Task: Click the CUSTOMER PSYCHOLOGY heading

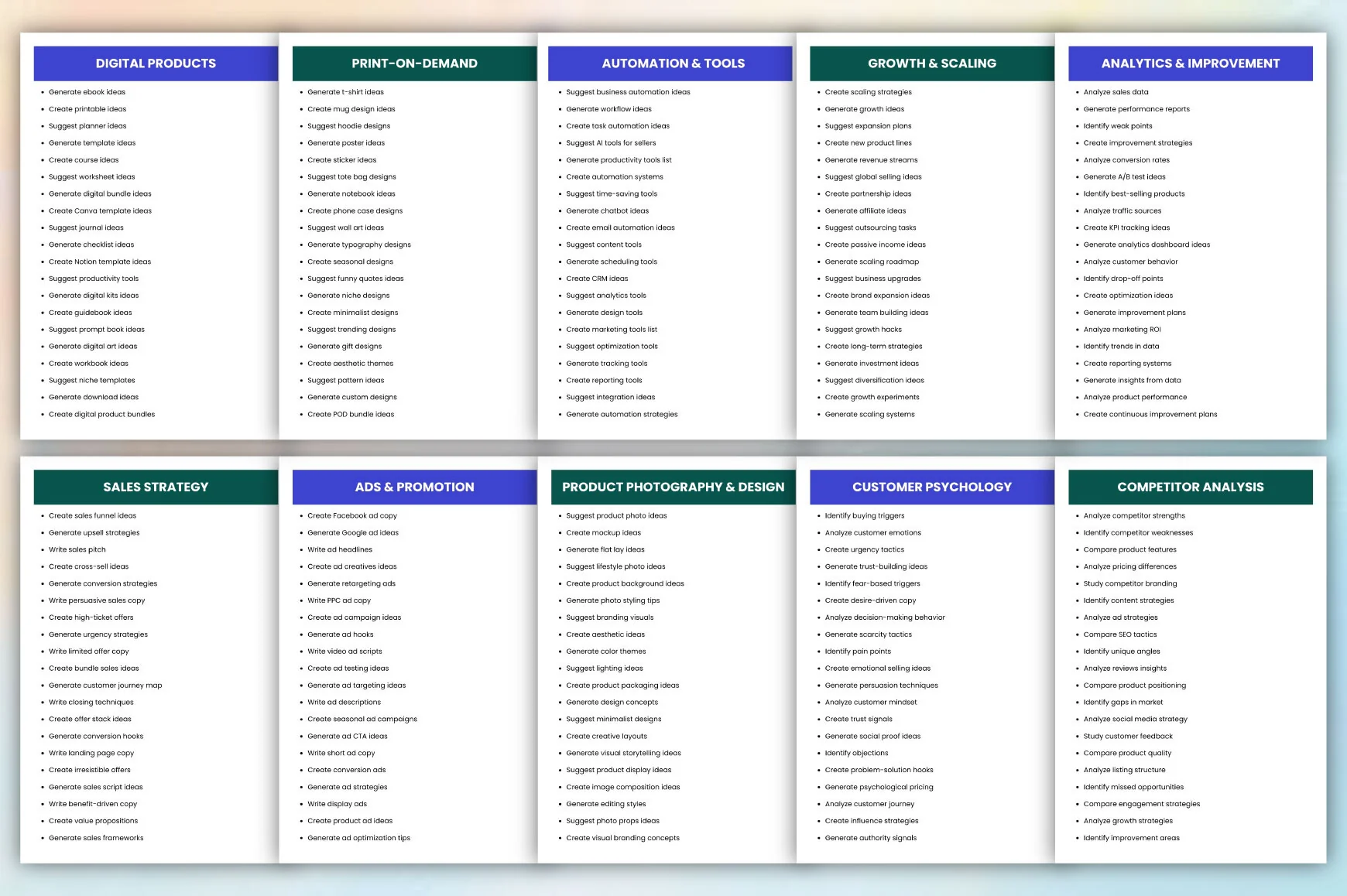Action: [932, 487]
